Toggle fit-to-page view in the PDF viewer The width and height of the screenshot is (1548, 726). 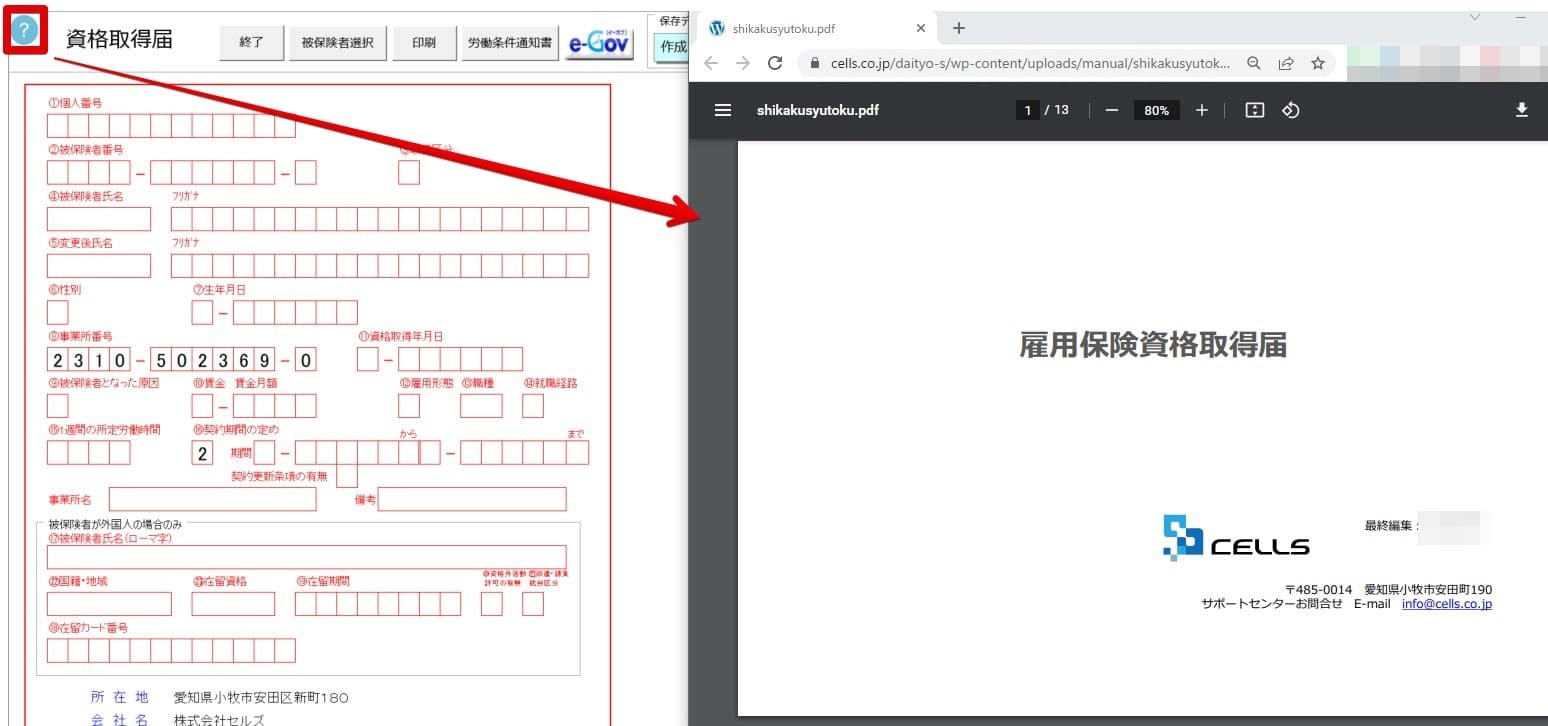click(1254, 110)
